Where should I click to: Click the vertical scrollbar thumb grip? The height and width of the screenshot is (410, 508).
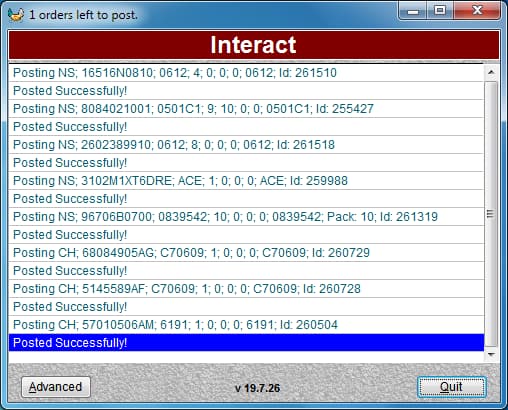(490, 214)
